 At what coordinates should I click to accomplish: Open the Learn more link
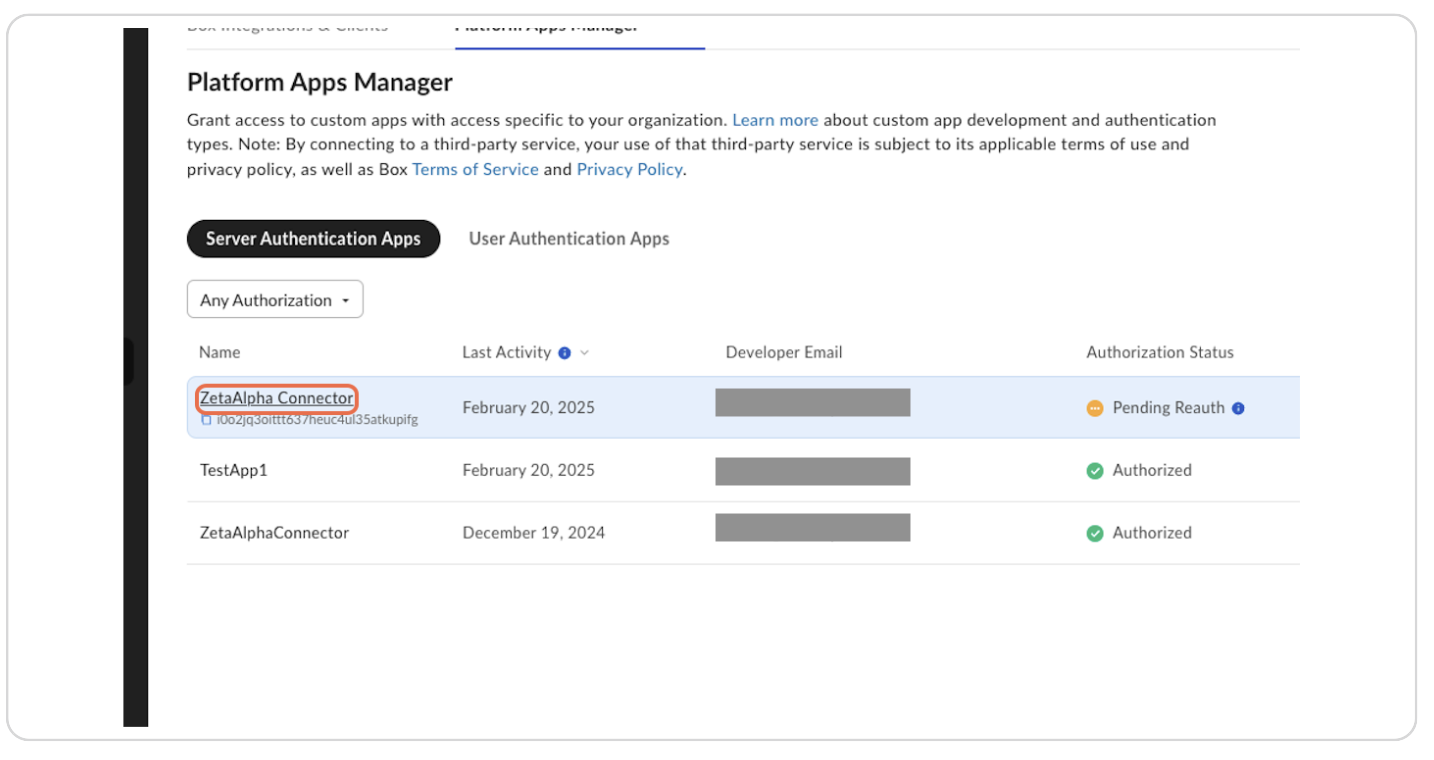pyautogui.click(x=775, y=120)
